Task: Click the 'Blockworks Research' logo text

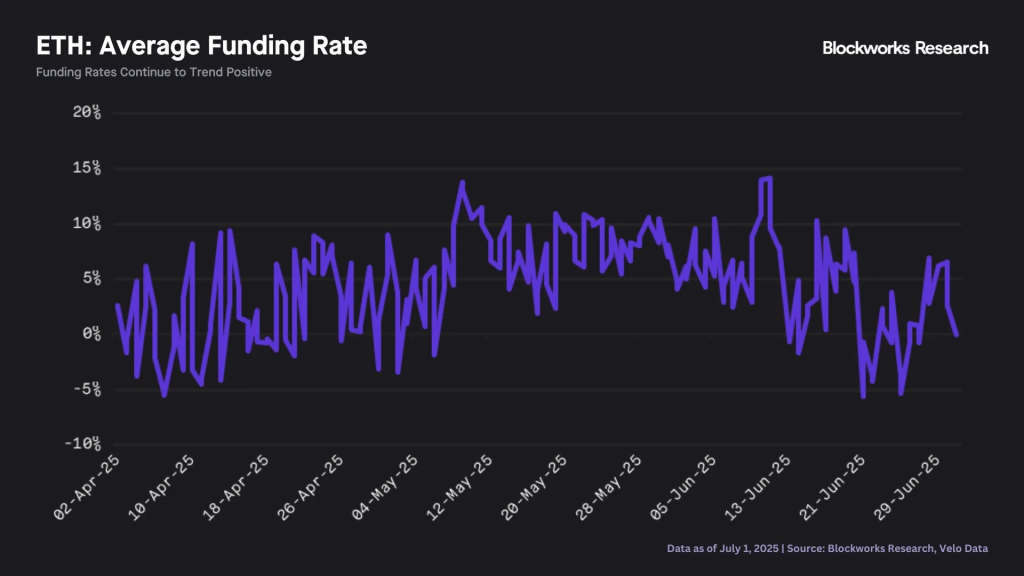Action: tap(905, 48)
